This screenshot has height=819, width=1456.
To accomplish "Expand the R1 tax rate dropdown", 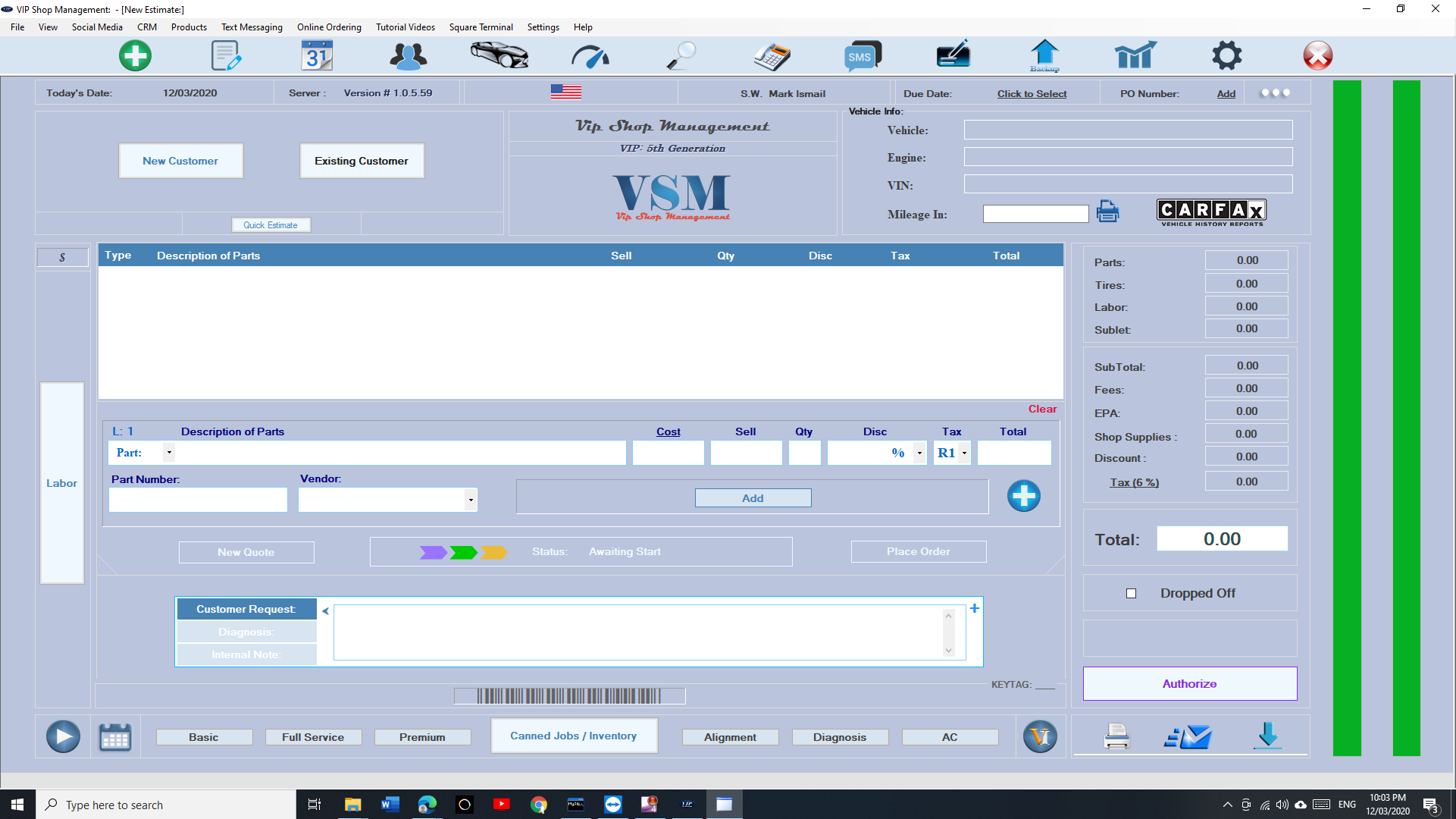I will coord(964,453).
